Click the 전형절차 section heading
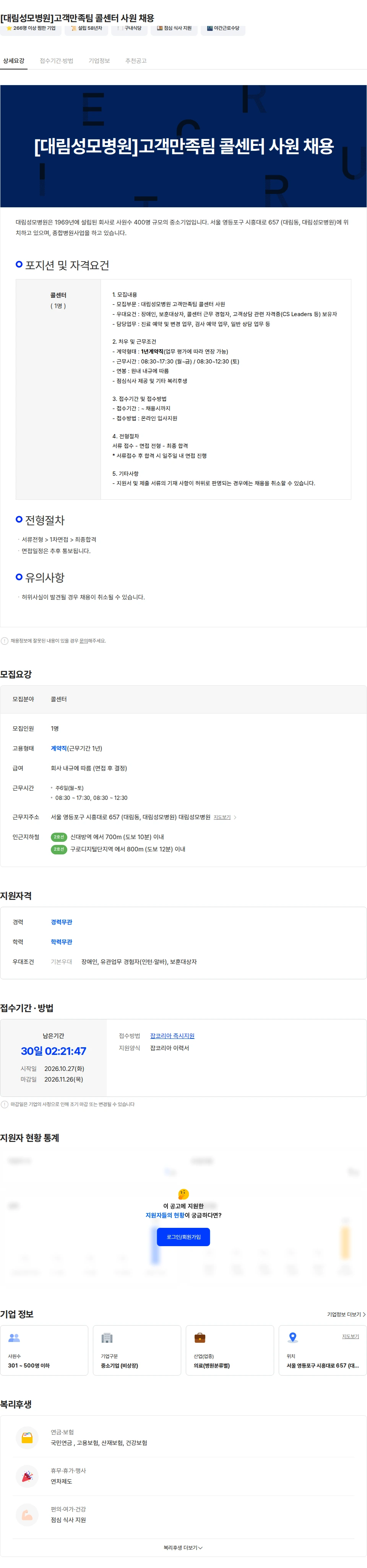Viewport: 367px width, 1568px height. coord(44,520)
